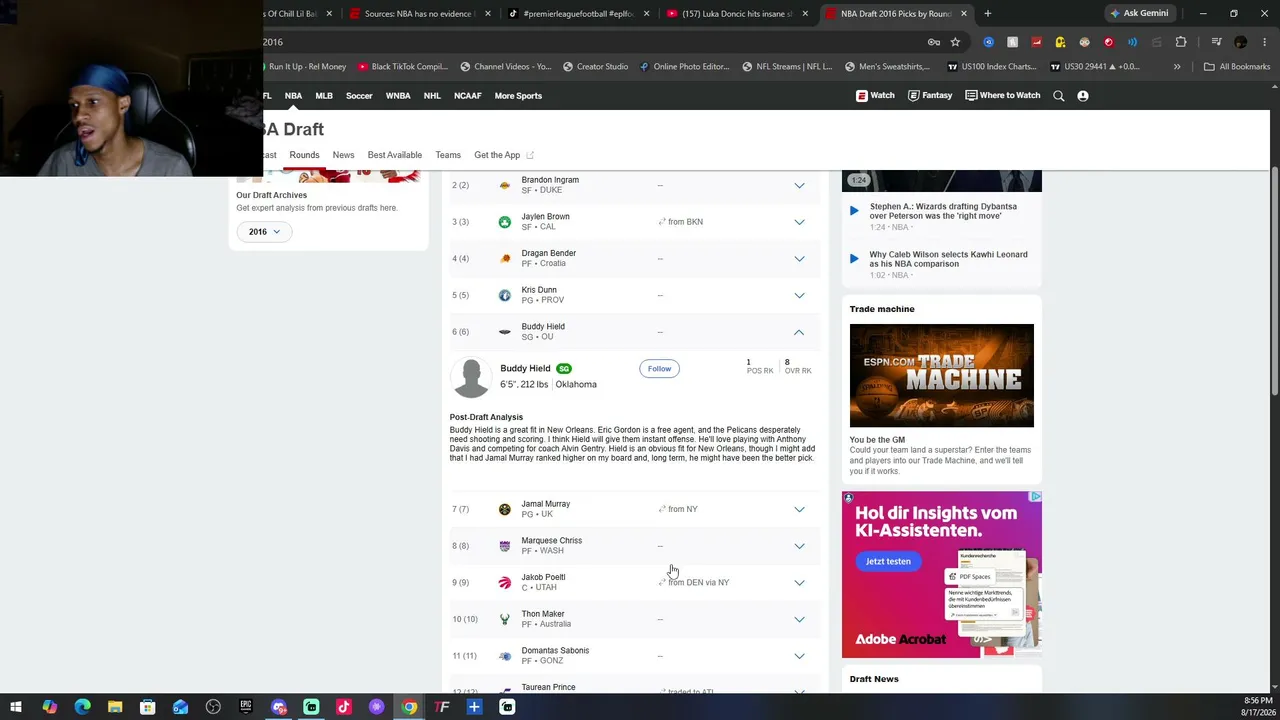Screen dimensions: 1280x720
Task: Open Best Available draft tab
Action: click(395, 155)
